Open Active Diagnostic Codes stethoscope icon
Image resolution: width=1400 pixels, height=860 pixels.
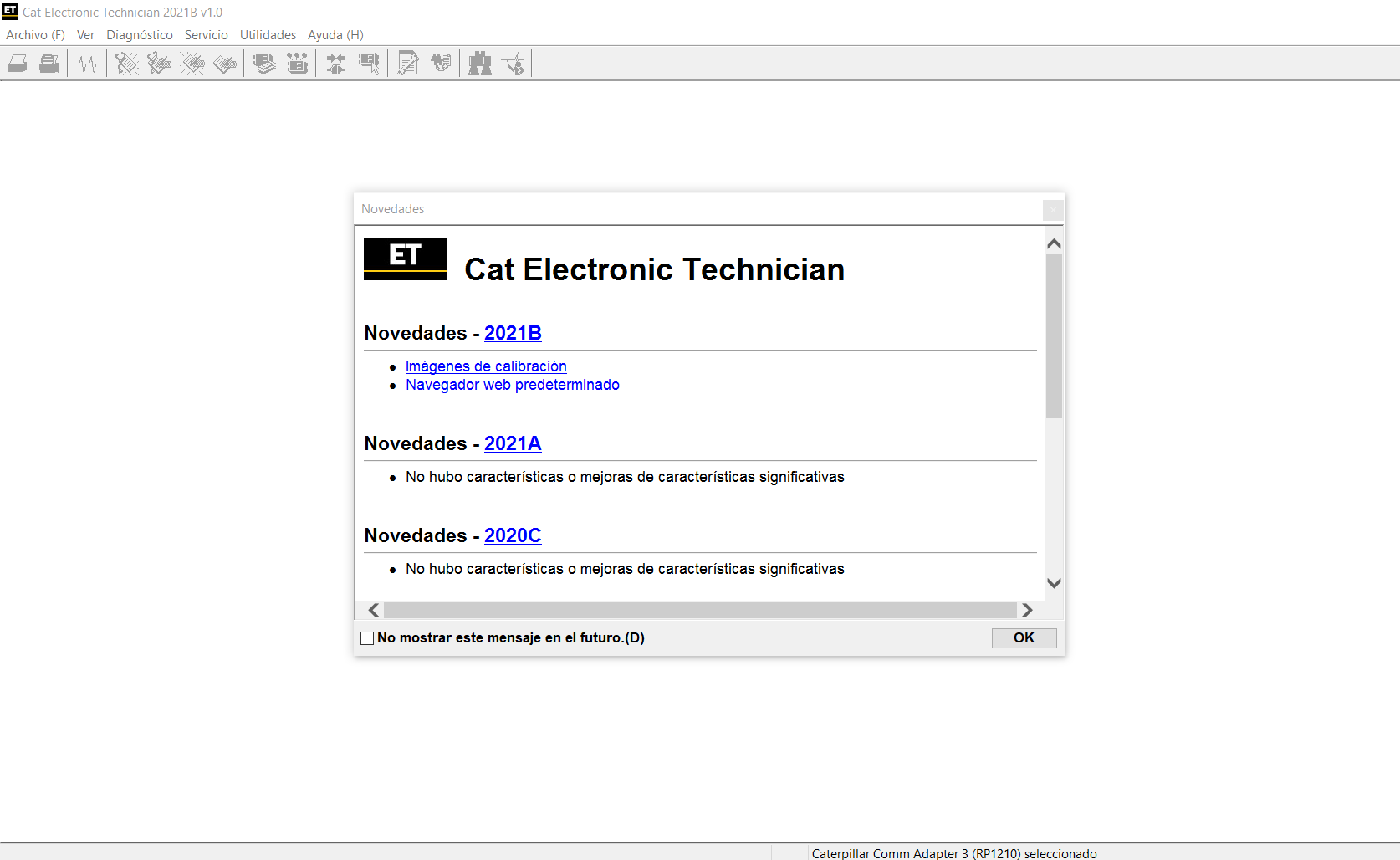click(x=127, y=64)
